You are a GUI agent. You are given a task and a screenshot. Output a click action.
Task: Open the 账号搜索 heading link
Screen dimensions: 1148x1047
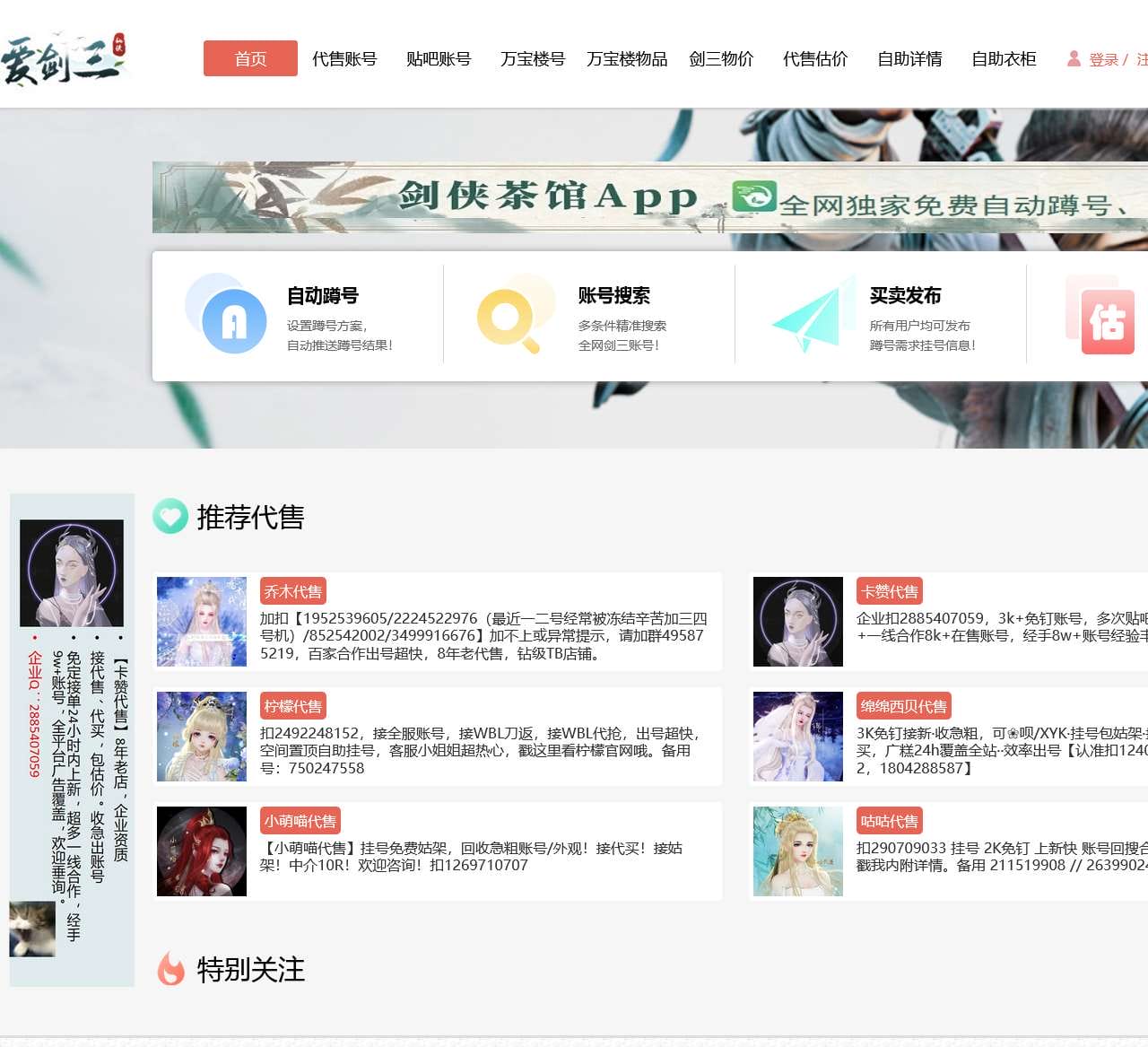(x=614, y=295)
